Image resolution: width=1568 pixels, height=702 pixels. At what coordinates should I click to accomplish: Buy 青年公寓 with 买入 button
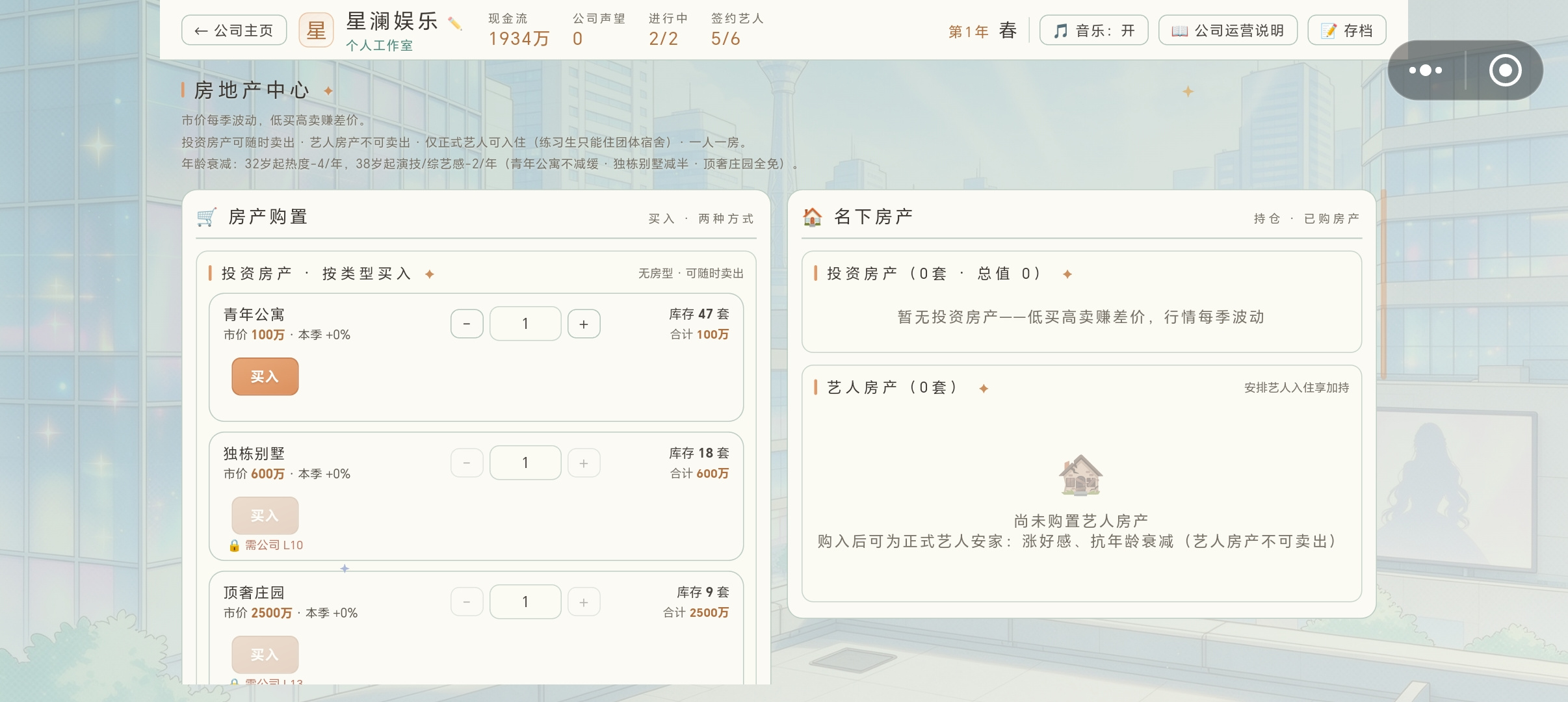pyautogui.click(x=265, y=376)
